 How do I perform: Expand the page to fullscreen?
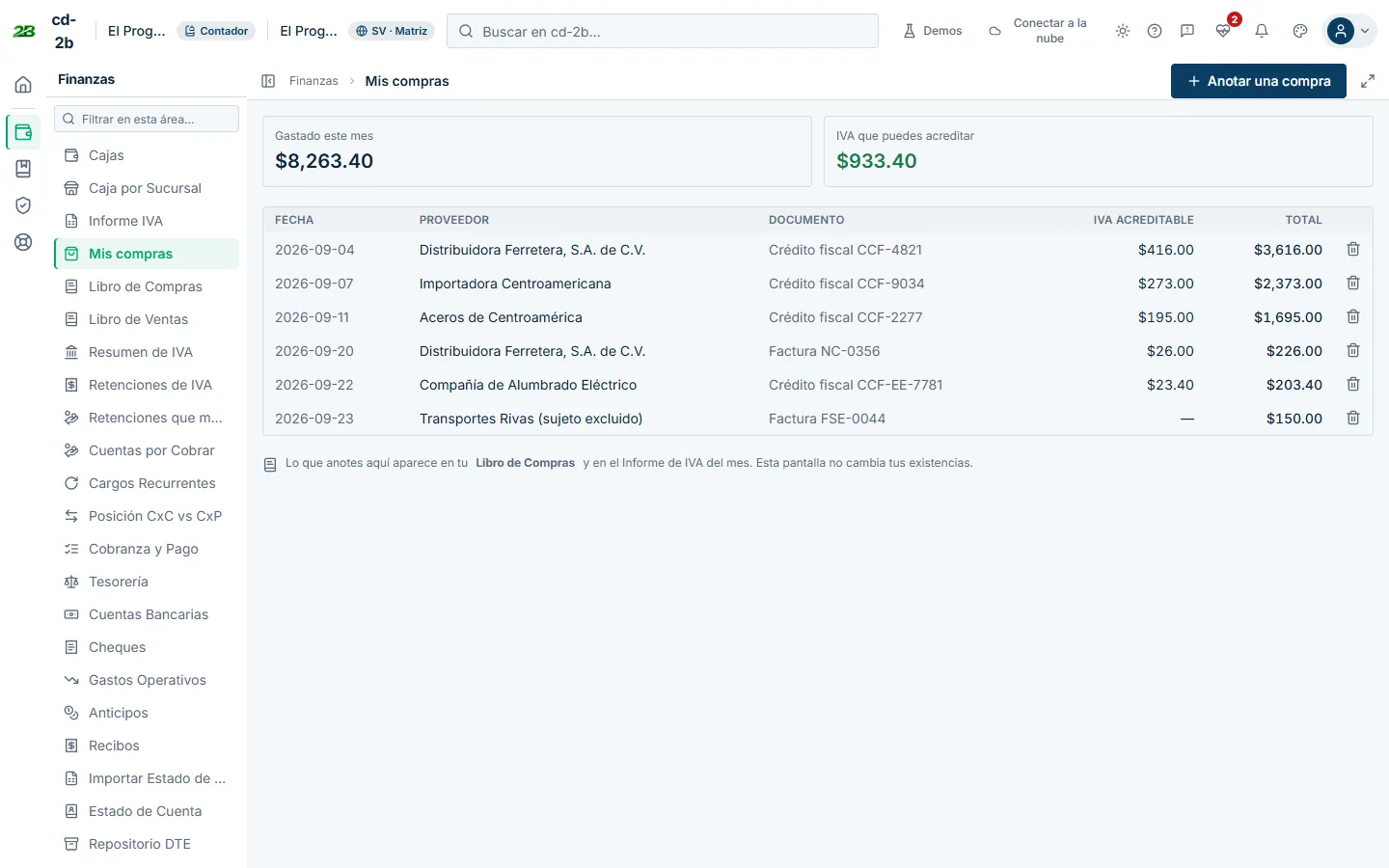point(1368,81)
